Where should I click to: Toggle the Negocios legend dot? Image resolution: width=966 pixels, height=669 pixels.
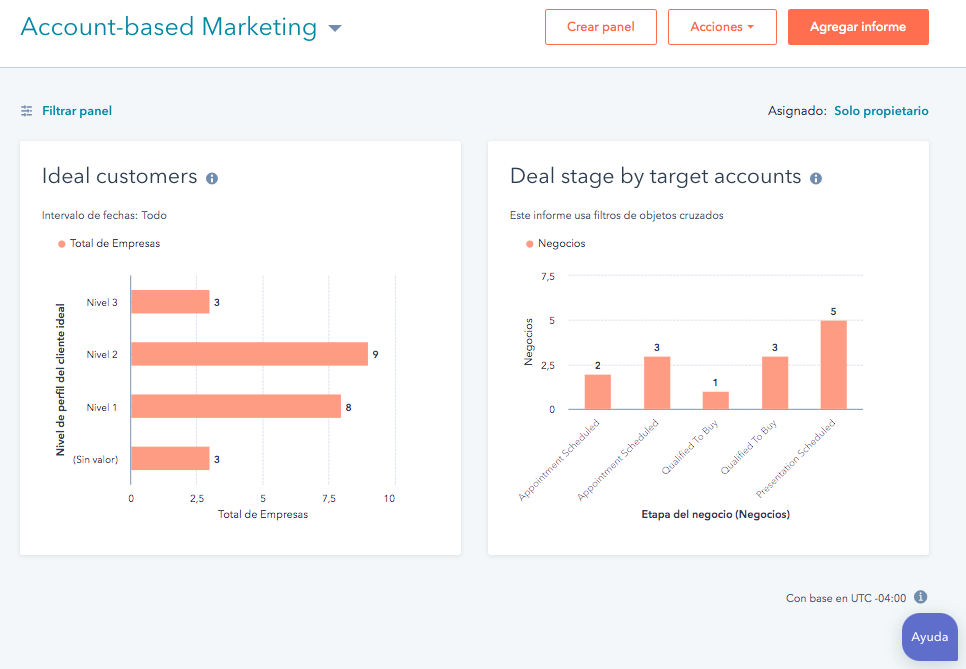(x=529, y=244)
